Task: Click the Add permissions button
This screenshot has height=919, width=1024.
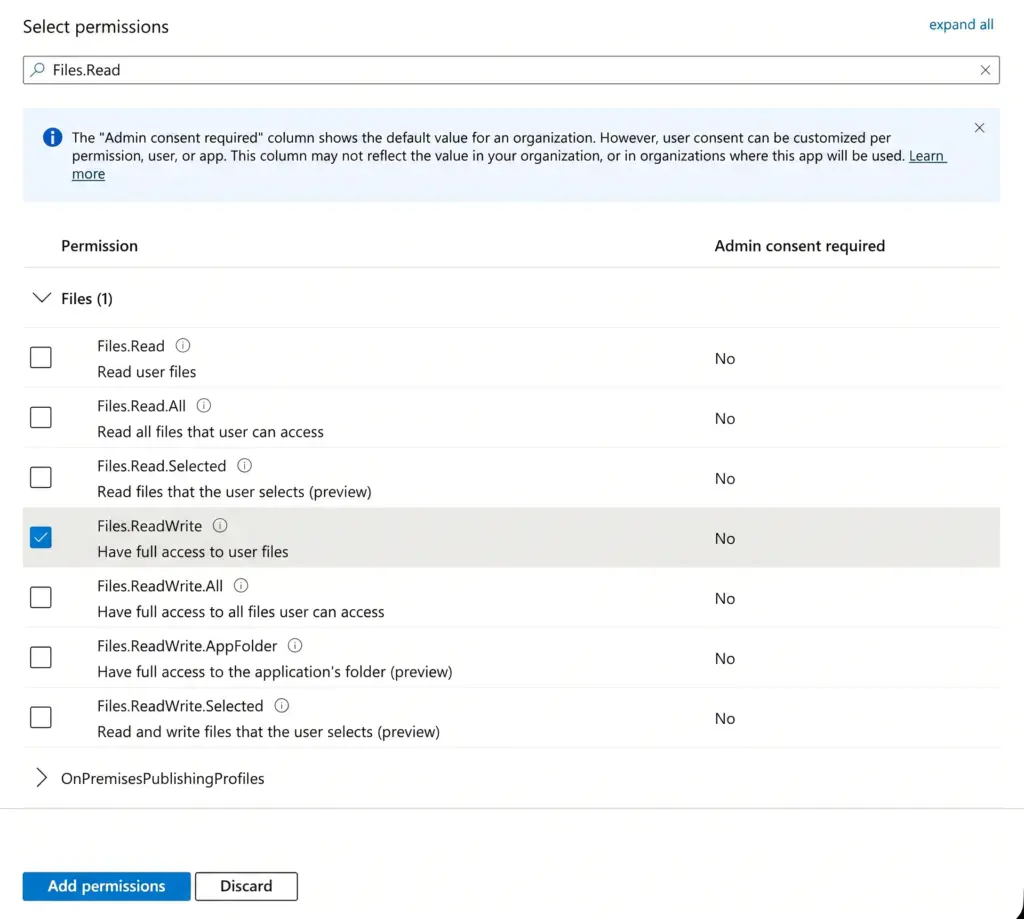Action: coord(106,886)
